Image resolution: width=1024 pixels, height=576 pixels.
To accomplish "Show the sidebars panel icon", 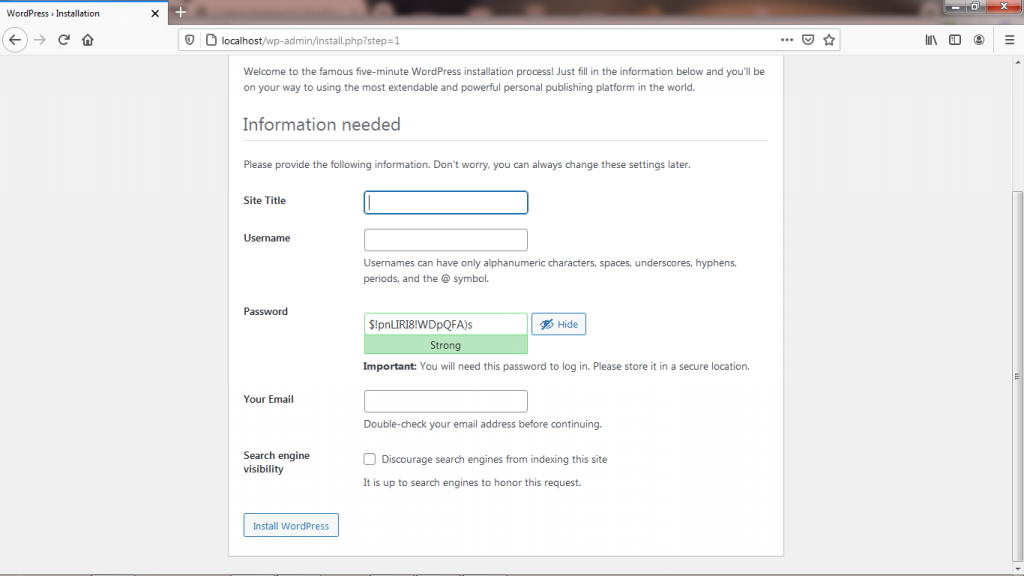I will tap(955, 40).
